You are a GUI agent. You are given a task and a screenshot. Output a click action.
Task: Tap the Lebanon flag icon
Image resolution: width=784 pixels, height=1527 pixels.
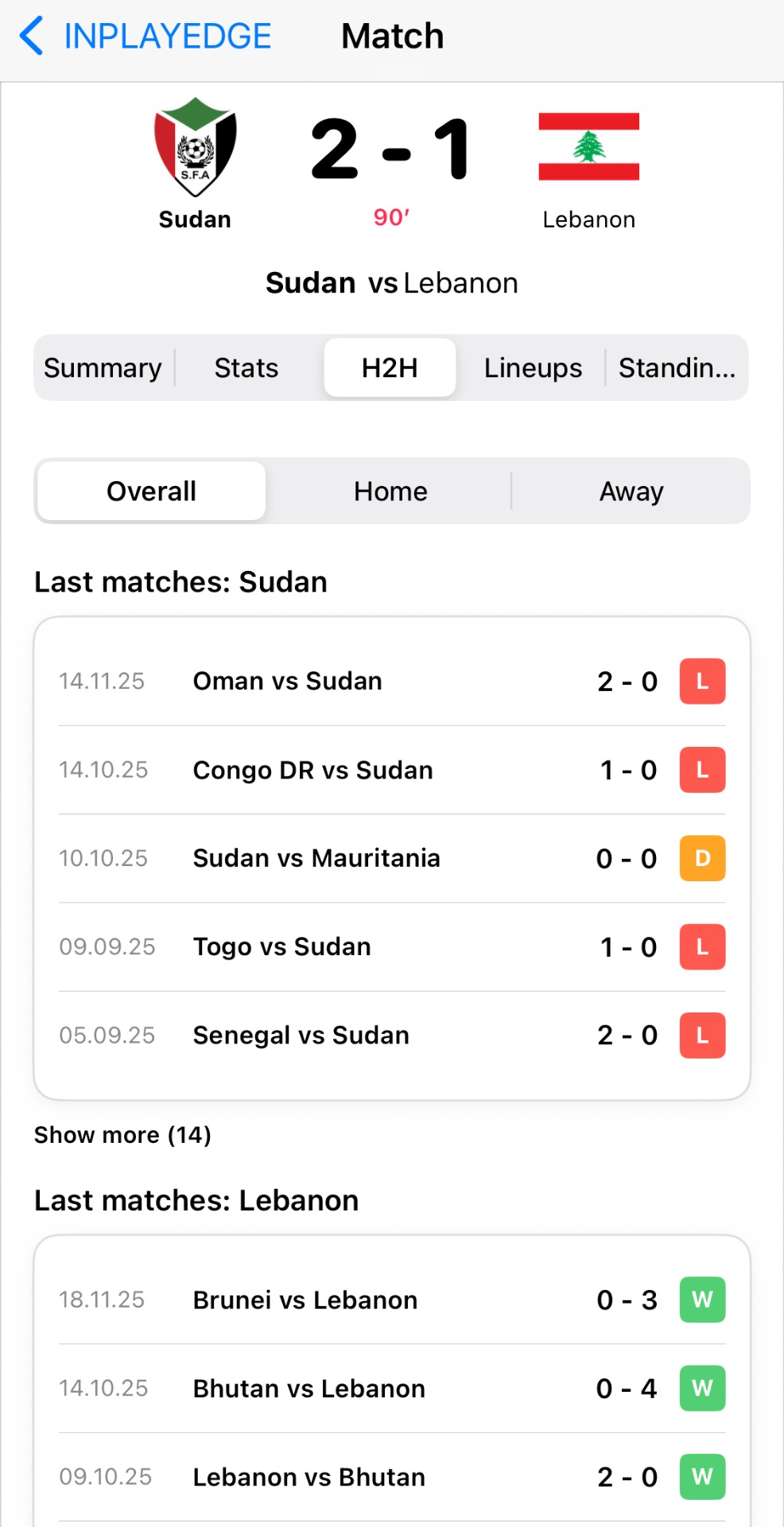tap(588, 147)
